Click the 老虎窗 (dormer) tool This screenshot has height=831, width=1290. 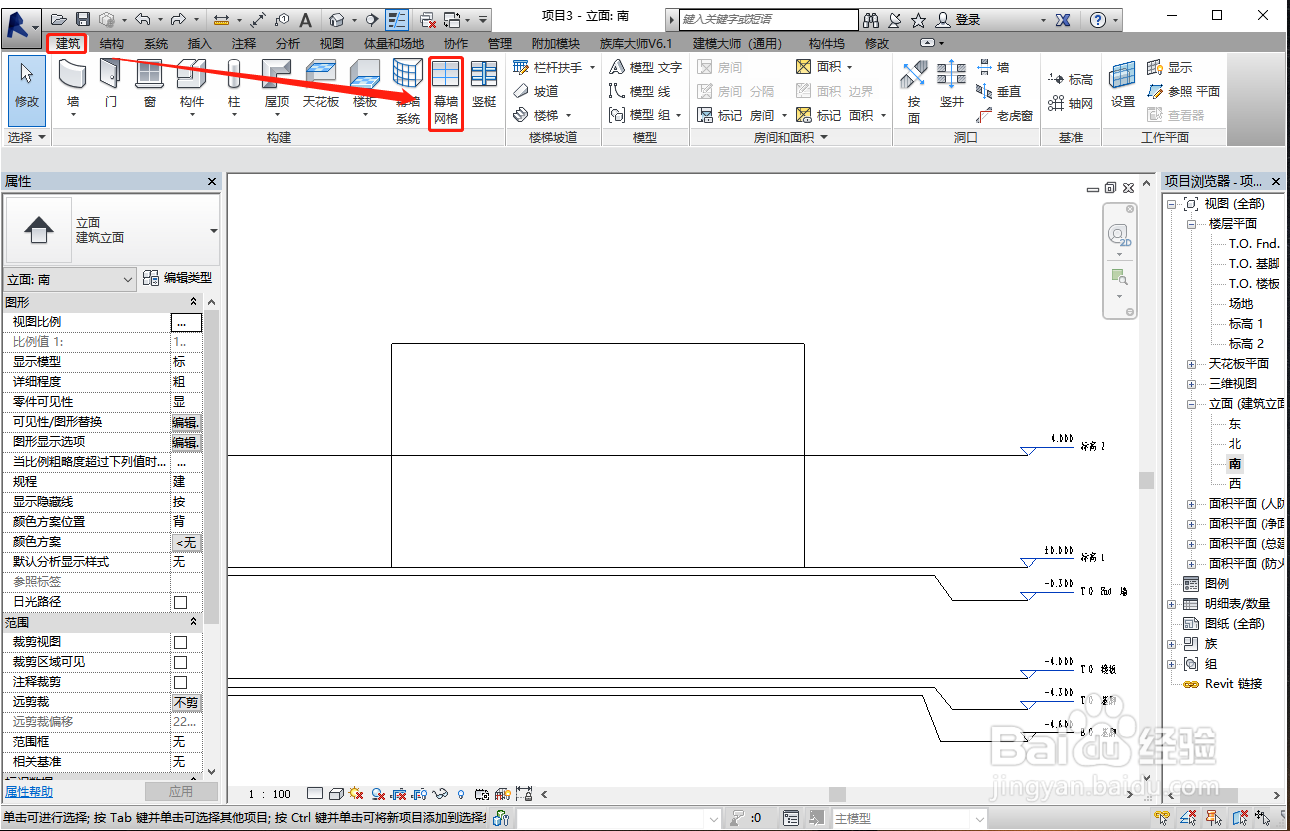point(1005,115)
